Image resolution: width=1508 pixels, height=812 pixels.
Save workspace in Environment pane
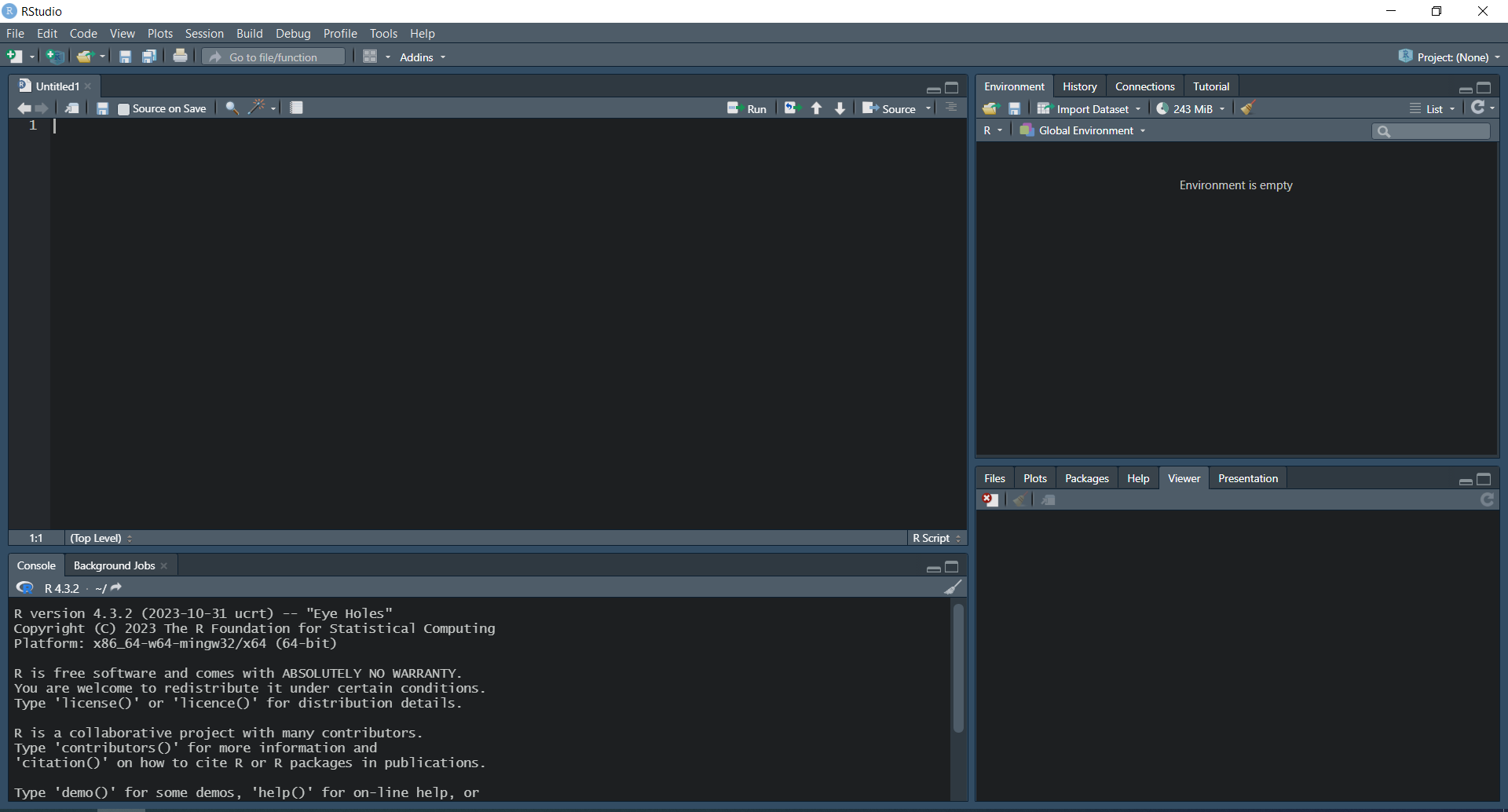tap(1015, 108)
